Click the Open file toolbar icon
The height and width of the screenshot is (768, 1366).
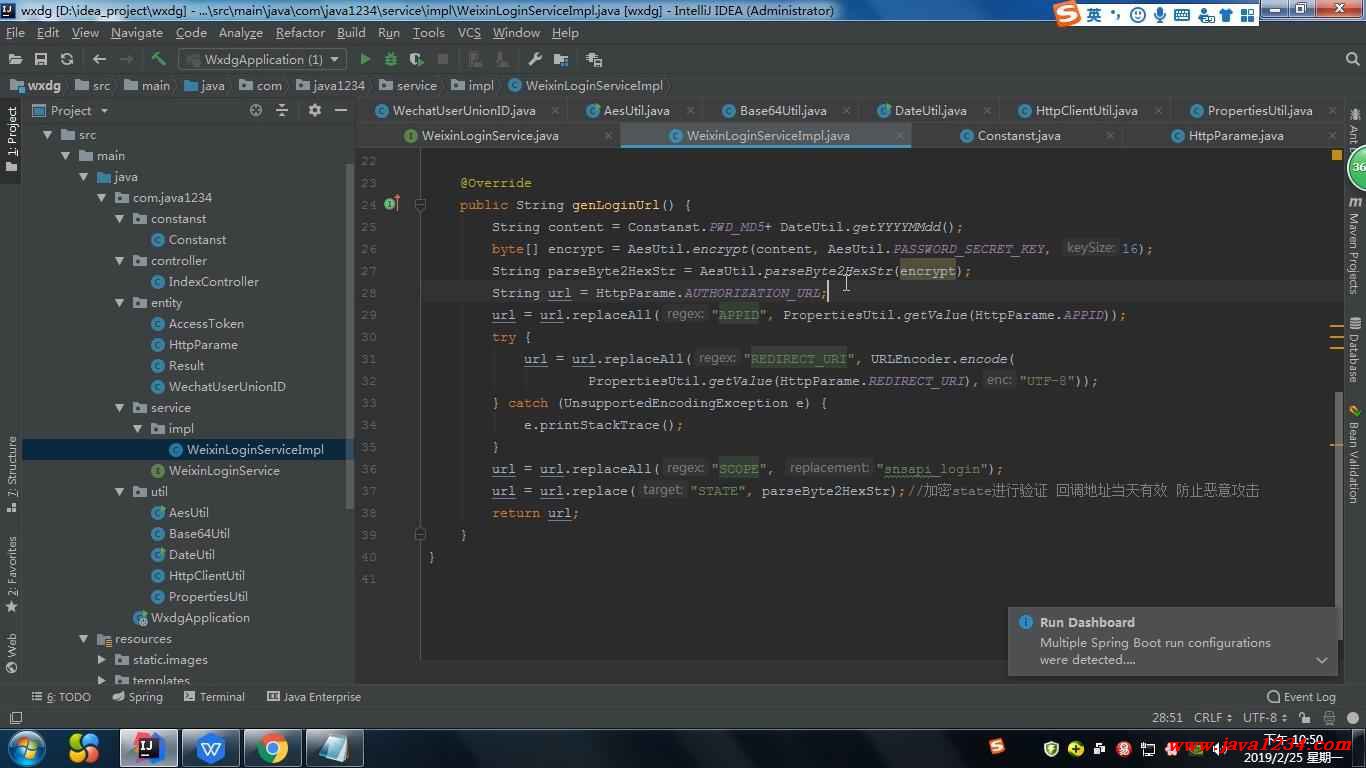tap(15, 60)
